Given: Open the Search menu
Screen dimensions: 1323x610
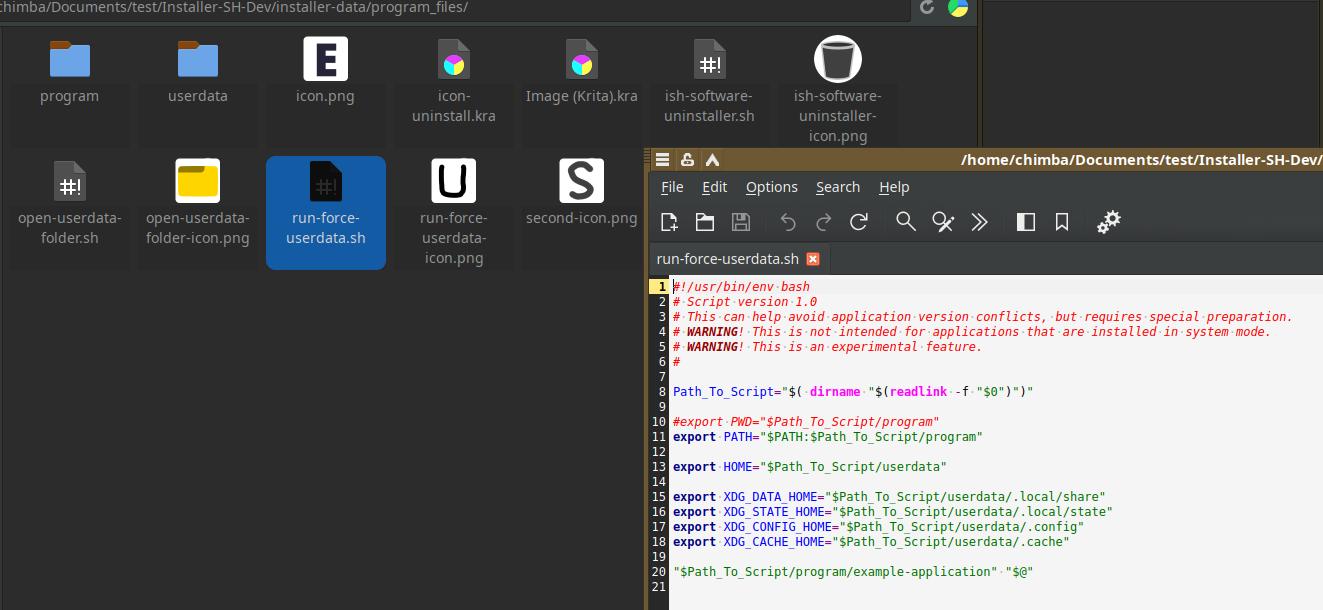Looking at the screenshot, I should pyautogui.click(x=837, y=187).
